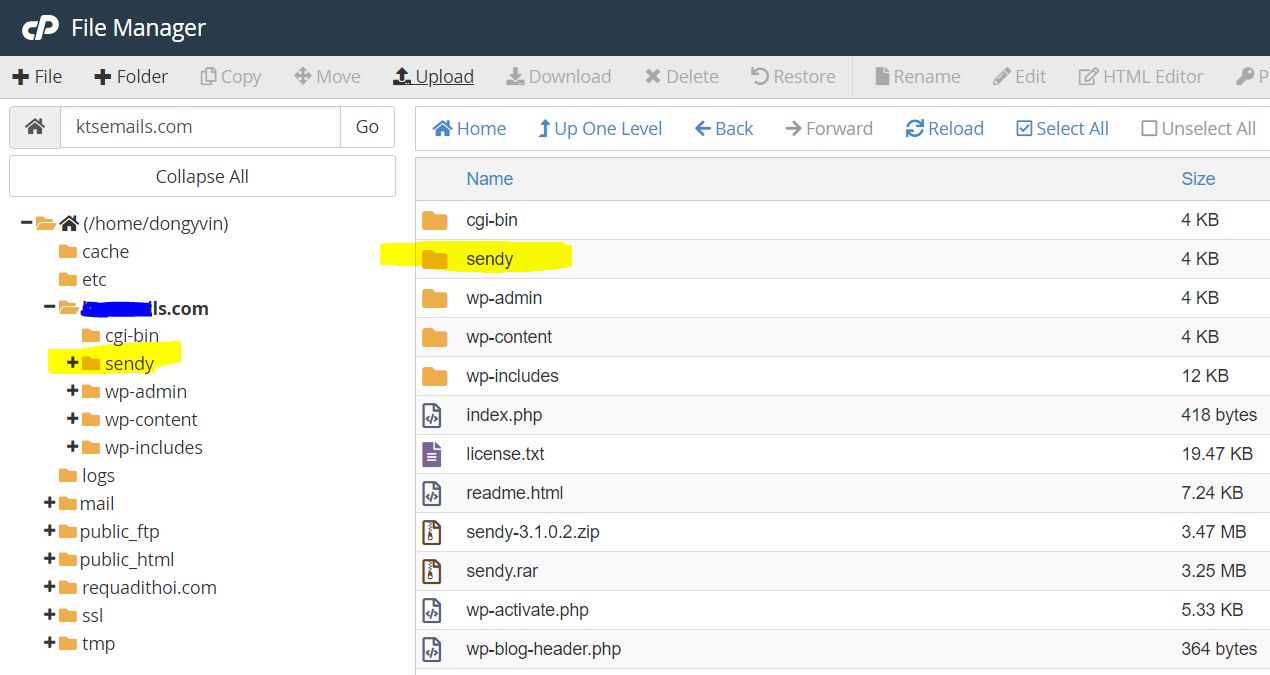This screenshot has height=675, width=1270.
Task: Sort files by the Size column header
Action: coord(1197,179)
